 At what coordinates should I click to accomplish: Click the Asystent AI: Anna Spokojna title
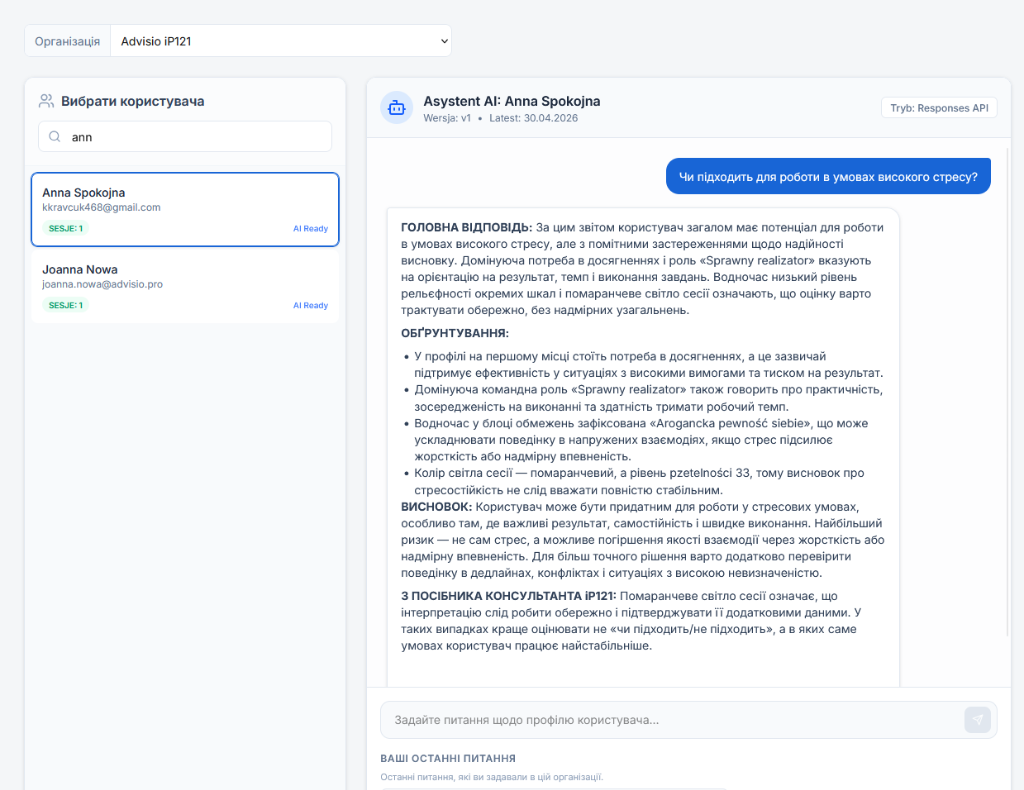click(x=511, y=101)
